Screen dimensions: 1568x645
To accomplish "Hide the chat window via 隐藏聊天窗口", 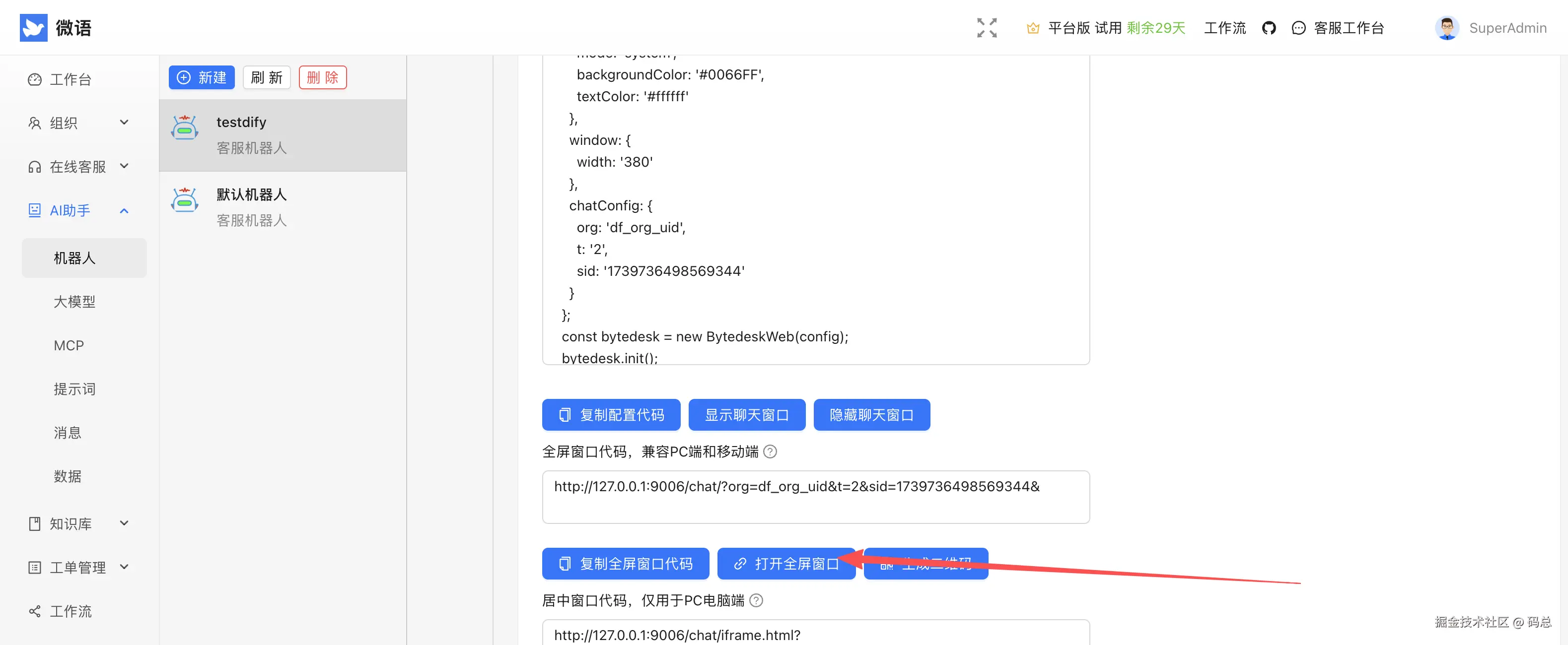I will (x=872, y=414).
